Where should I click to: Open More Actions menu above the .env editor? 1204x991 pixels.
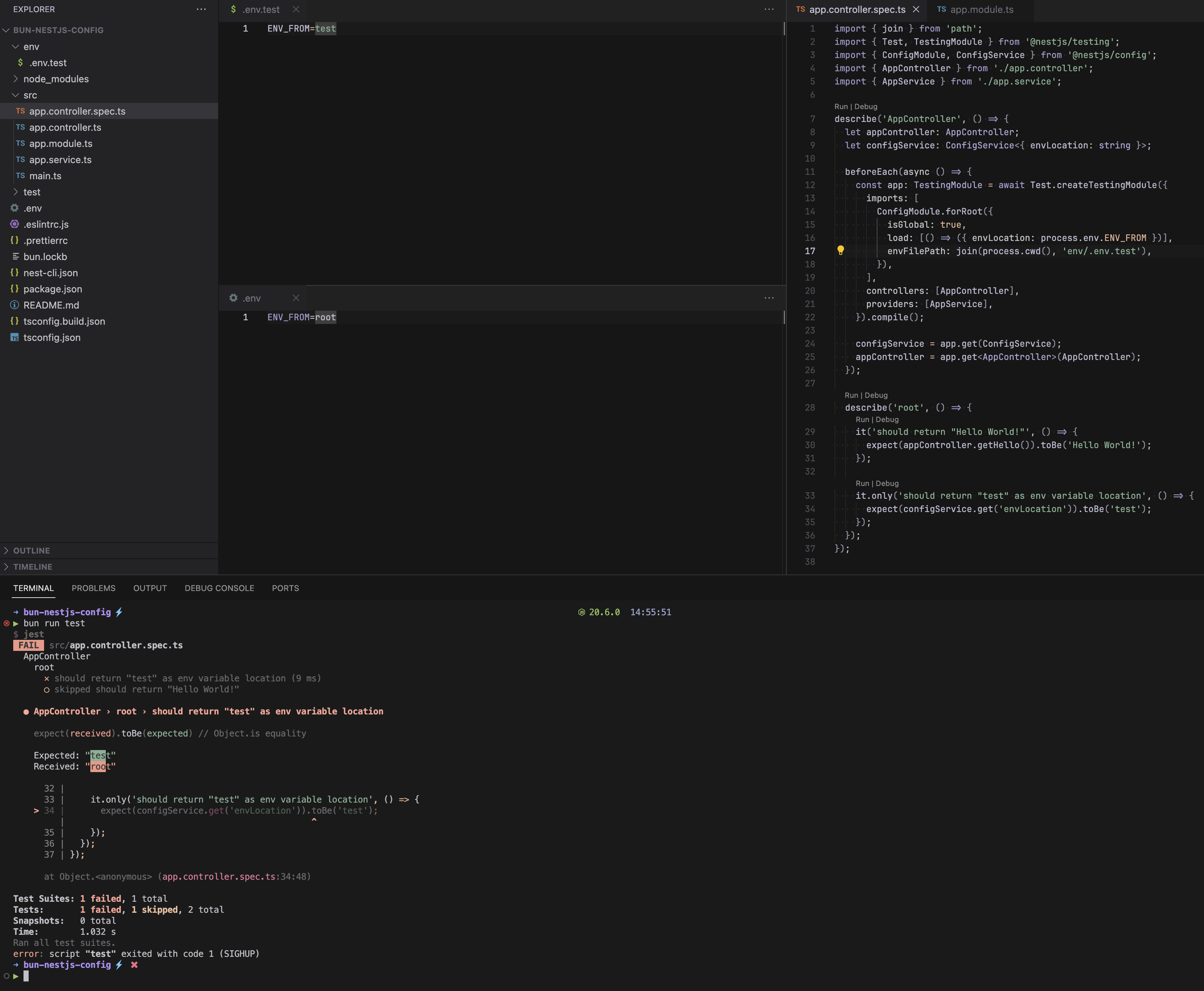pos(768,298)
